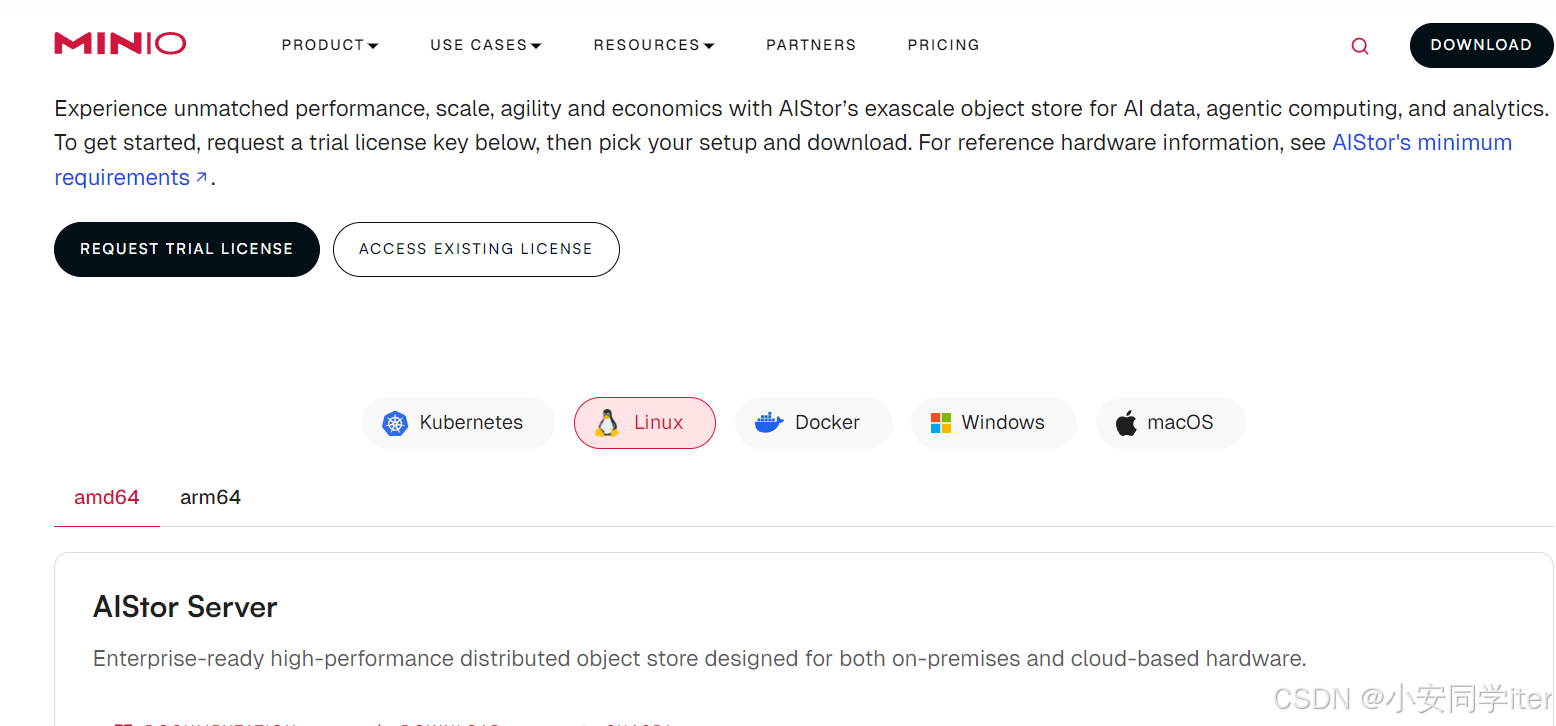
Task: Click the "Enterprise-ready high-performance" description text
Action: point(700,659)
